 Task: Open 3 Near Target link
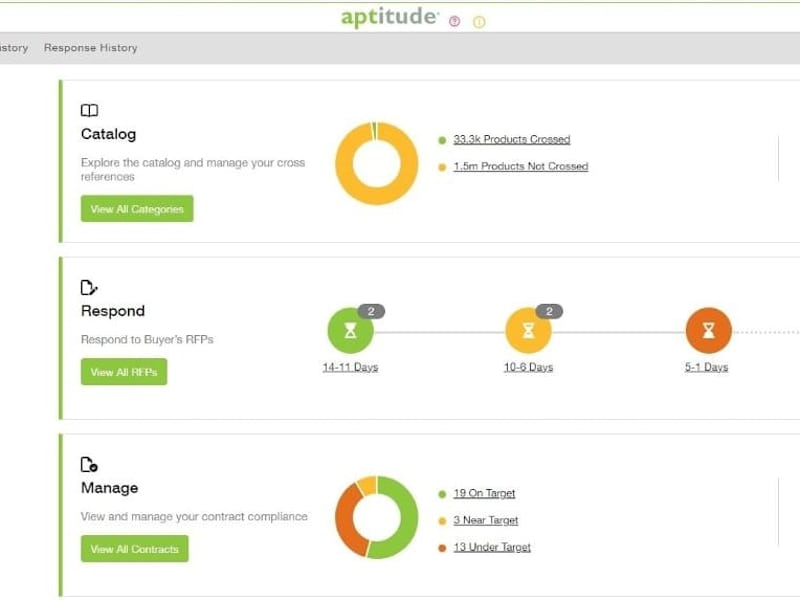click(486, 520)
